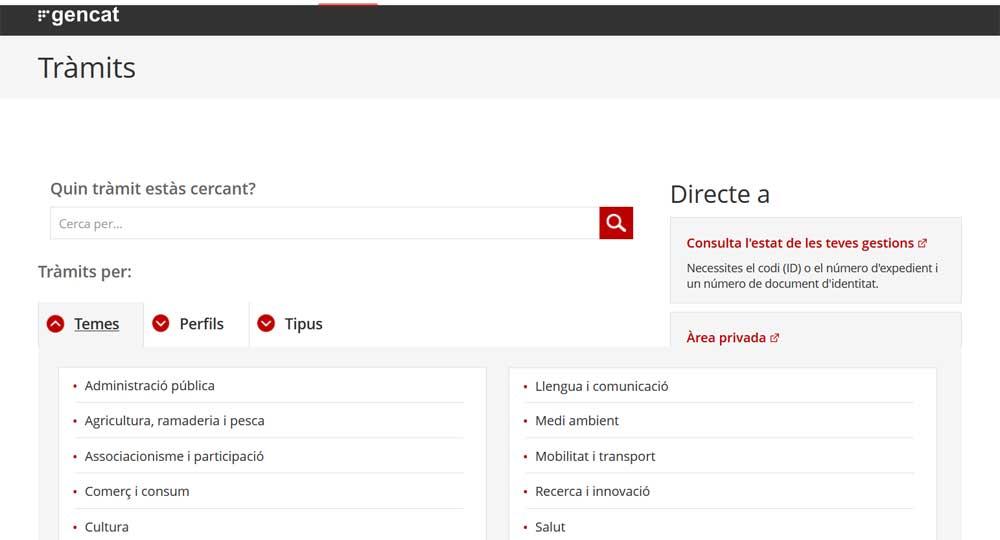Click the 'Directe a' heading
Image resolution: width=1000 pixels, height=540 pixels.
coord(720,194)
